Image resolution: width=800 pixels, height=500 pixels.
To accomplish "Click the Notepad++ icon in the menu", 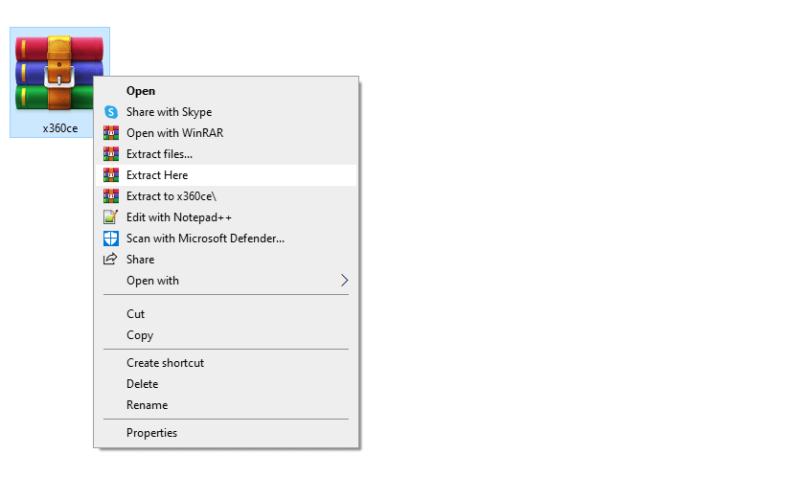I will tap(111, 217).
